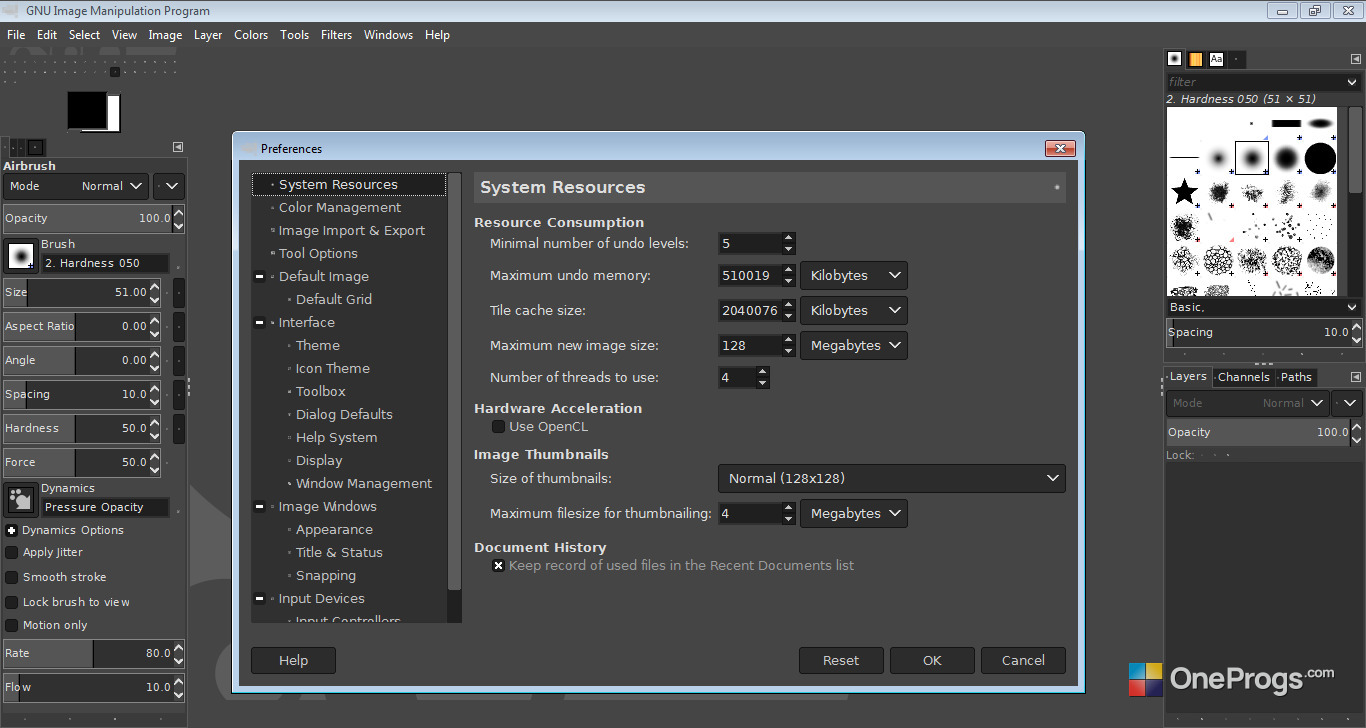The image size is (1366, 728).
Task: Click the foreground black color swatch
Action: coord(87,109)
